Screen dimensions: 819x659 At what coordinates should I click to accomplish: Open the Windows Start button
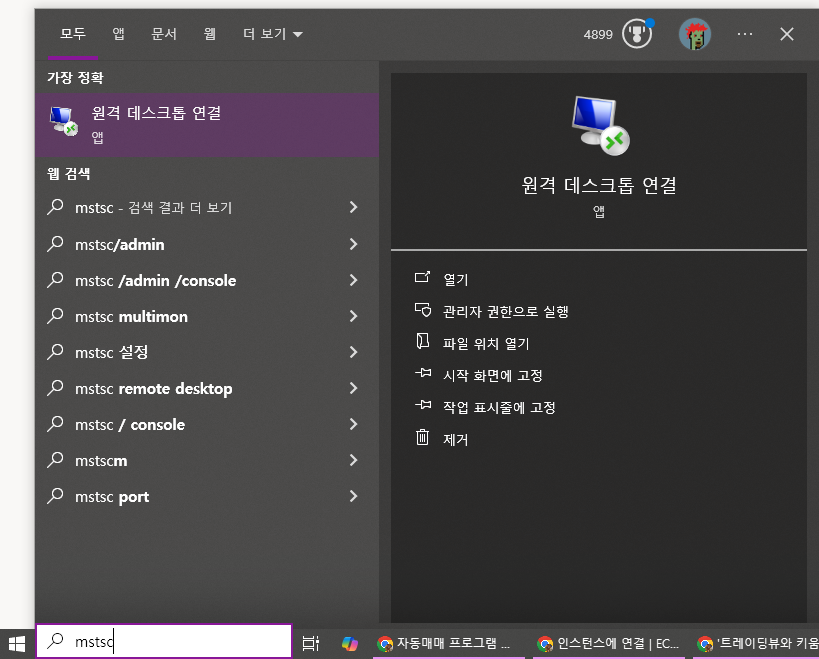pos(17,643)
